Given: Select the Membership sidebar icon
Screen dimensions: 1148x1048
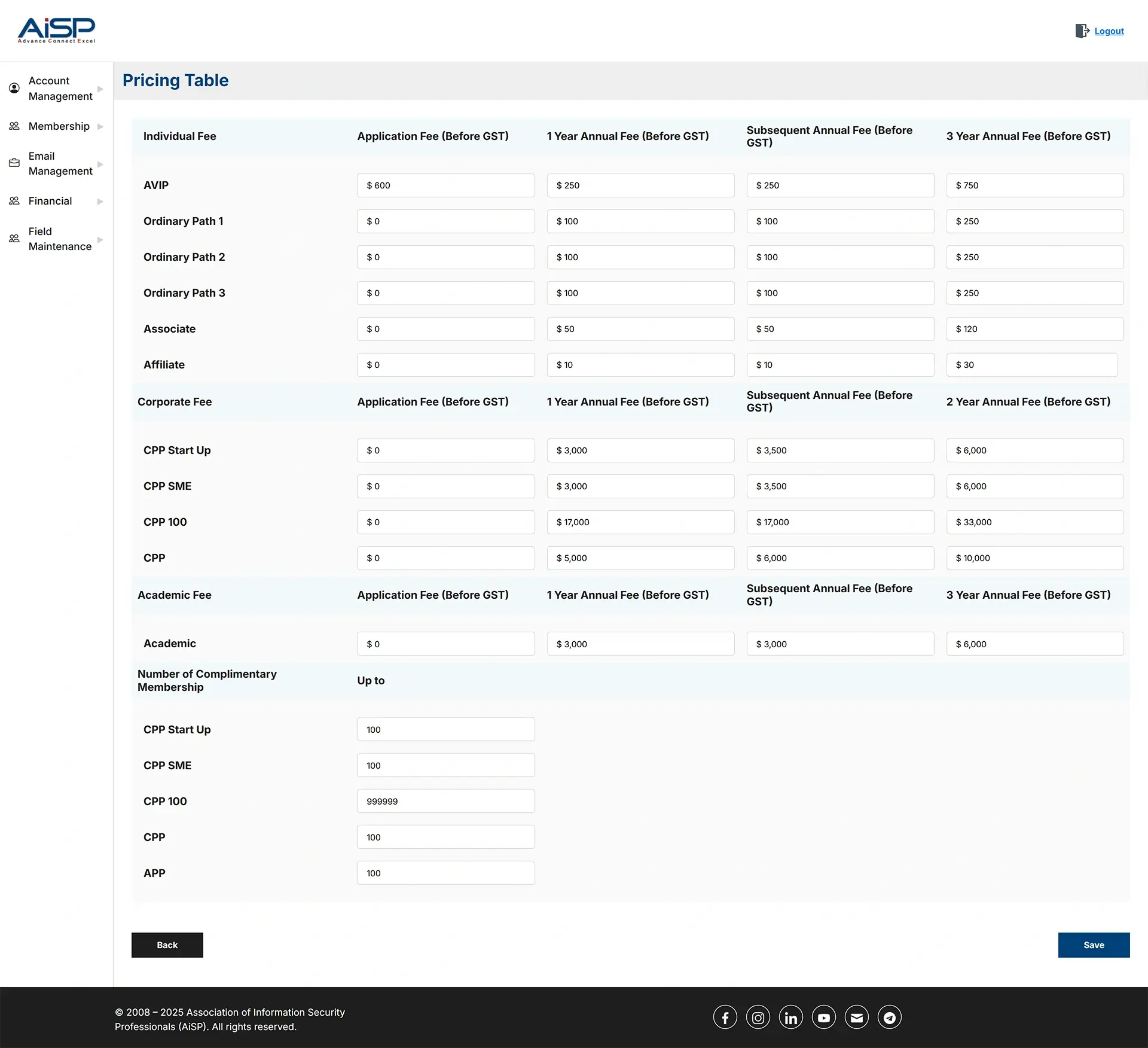Looking at the screenshot, I should [x=15, y=126].
